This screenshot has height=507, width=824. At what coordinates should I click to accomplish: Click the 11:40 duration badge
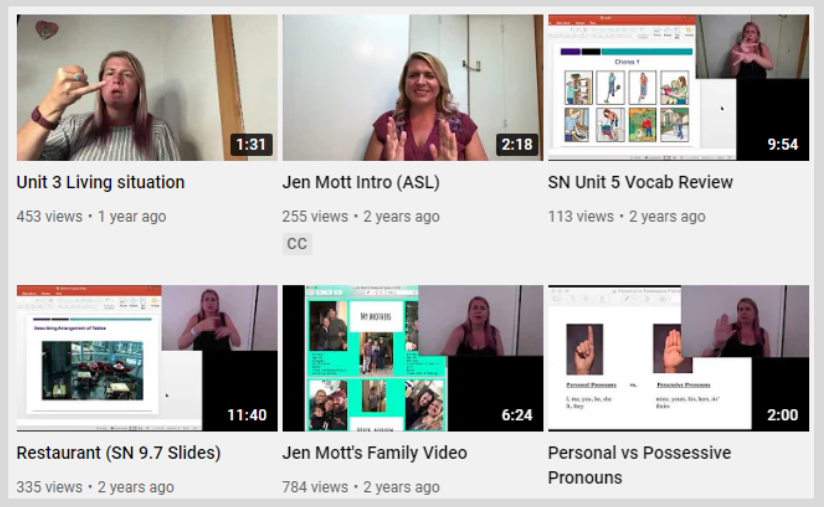pyautogui.click(x=247, y=415)
